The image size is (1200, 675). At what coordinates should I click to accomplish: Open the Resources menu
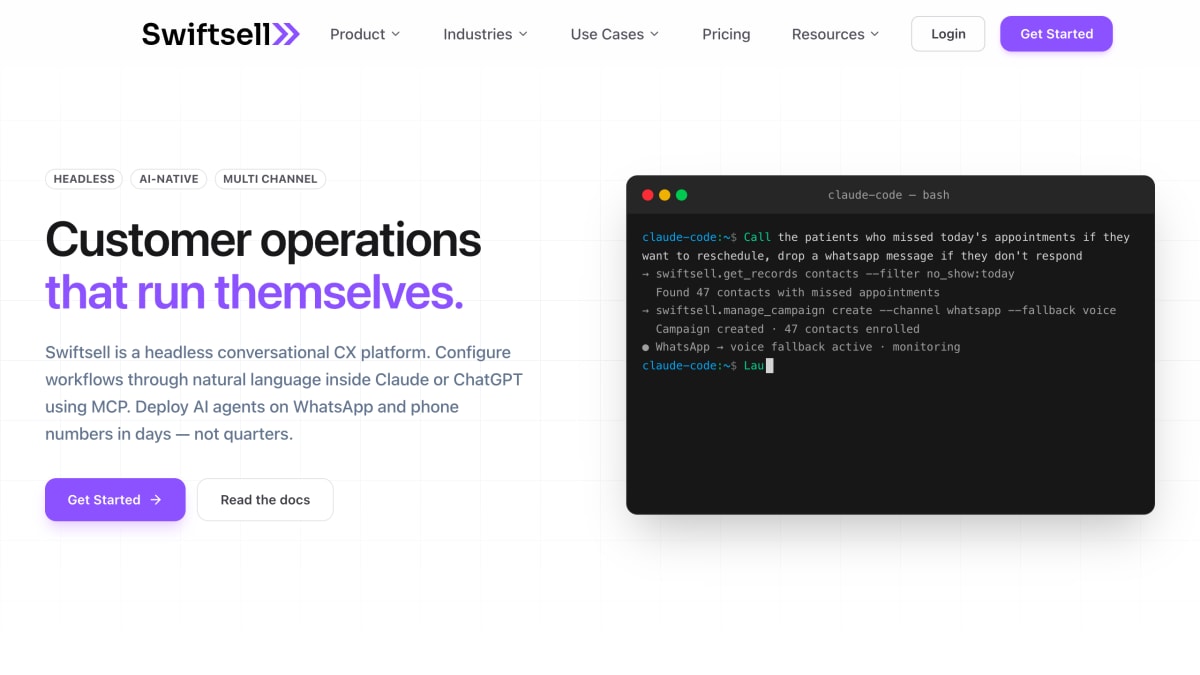(835, 34)
